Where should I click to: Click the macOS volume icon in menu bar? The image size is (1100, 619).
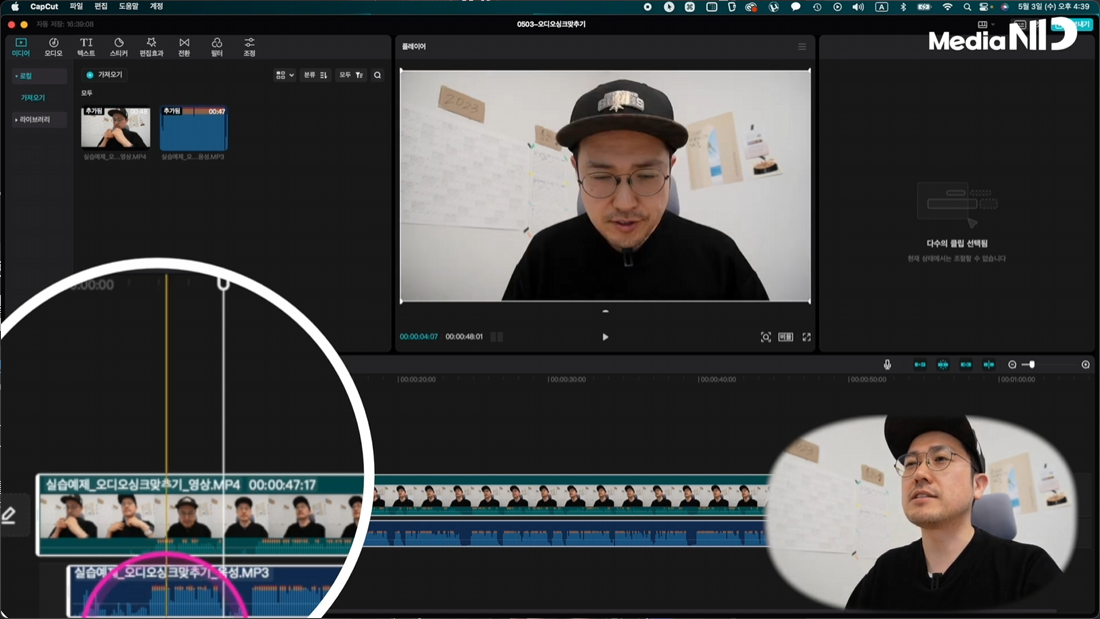pyautogui.click(x=858, y=6)
